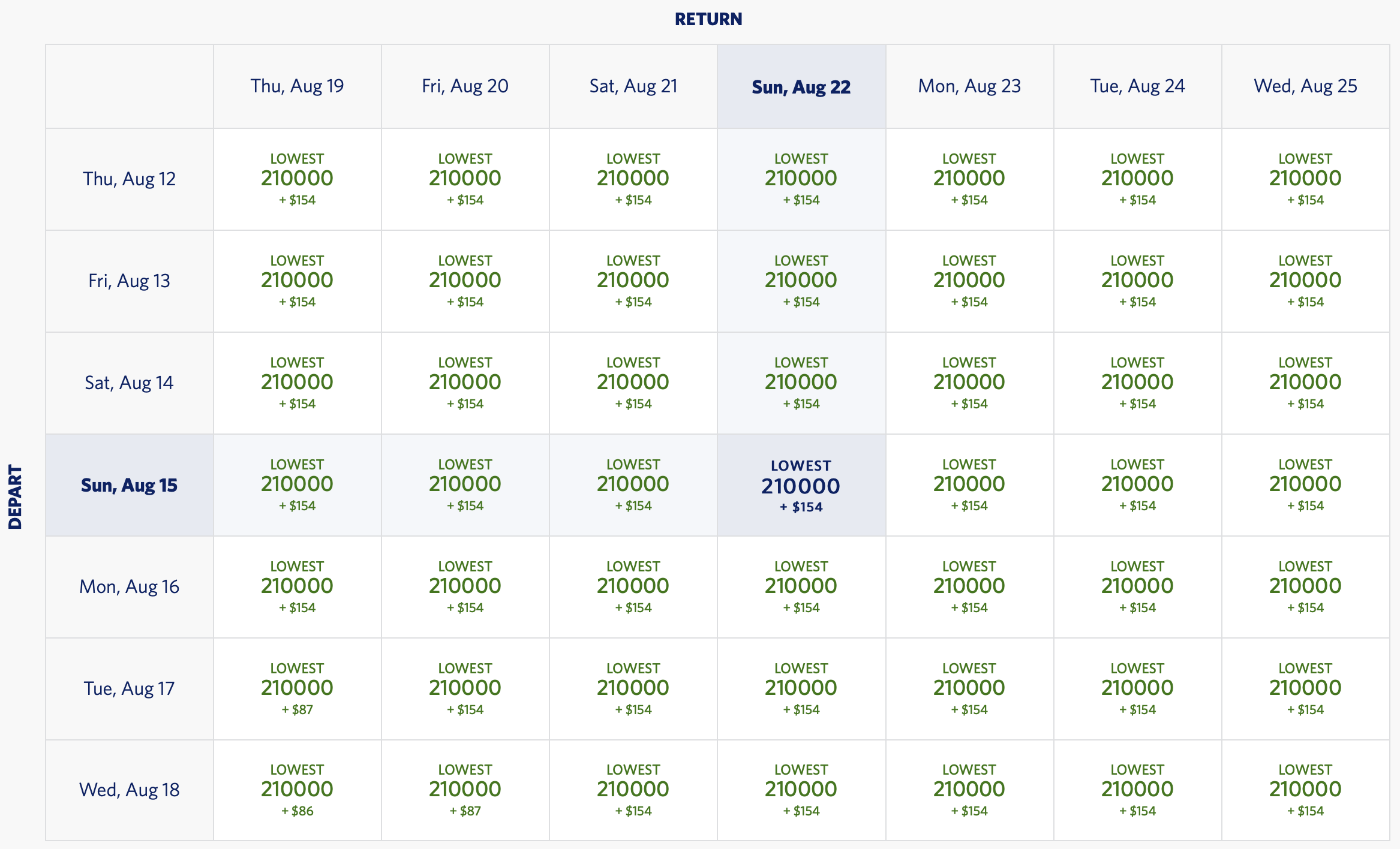Click the Sun, Aug 22 return column header
The width and height of the screenshot is (1400, 849).
801,86
